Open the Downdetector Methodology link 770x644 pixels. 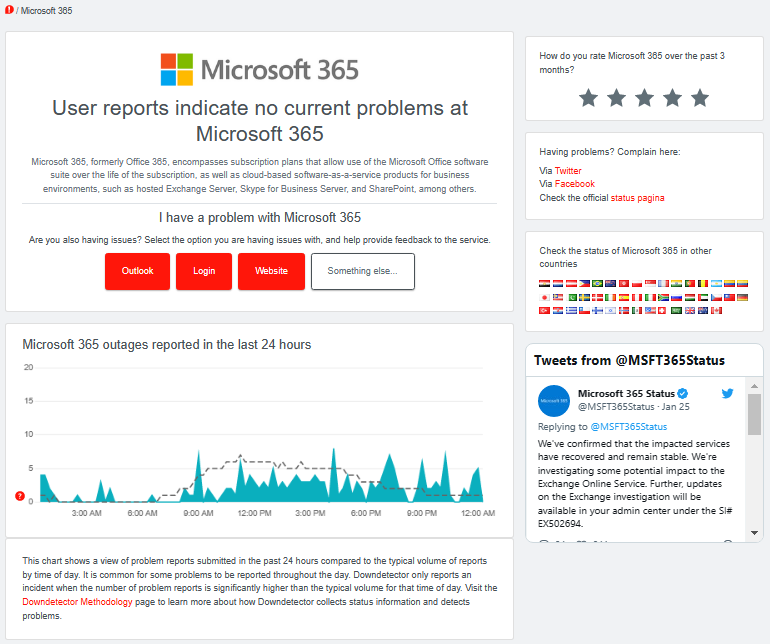tap(77, 602)
